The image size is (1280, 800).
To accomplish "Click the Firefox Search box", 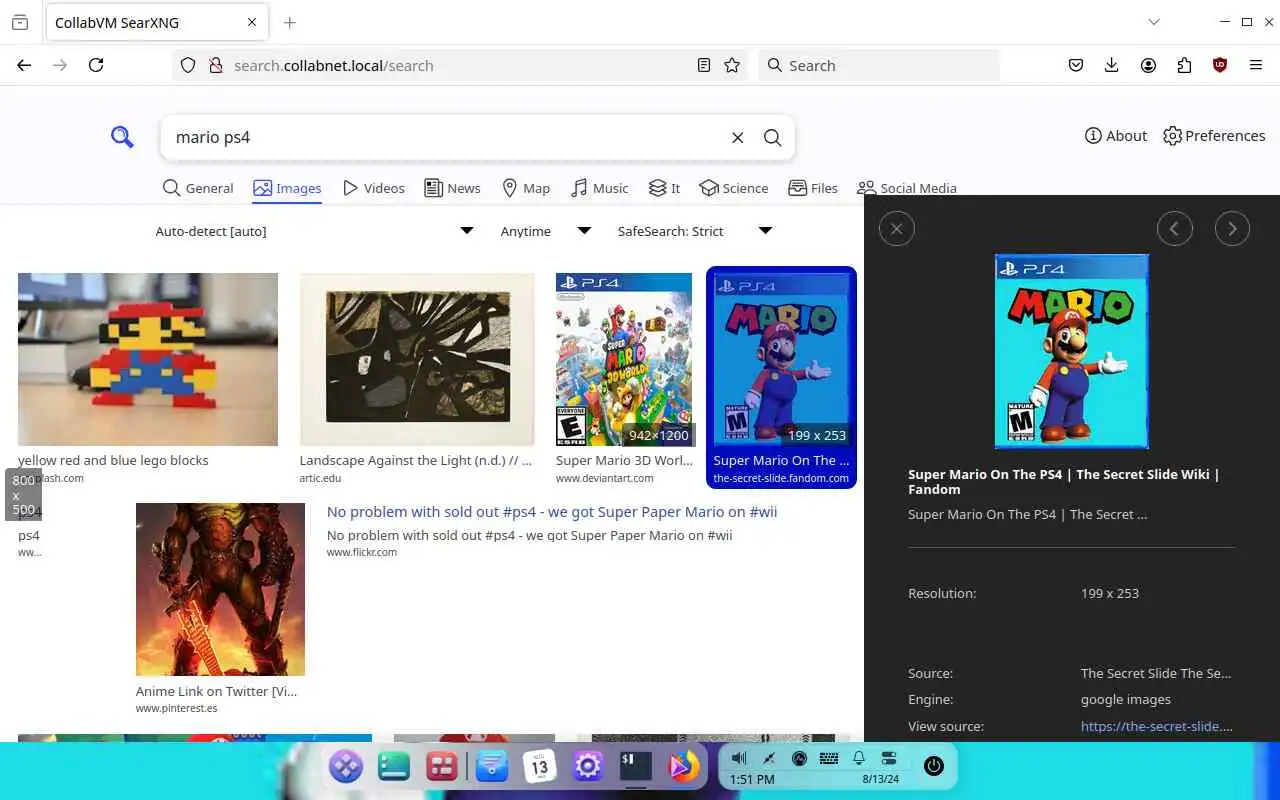I will (x=879, y=65).
